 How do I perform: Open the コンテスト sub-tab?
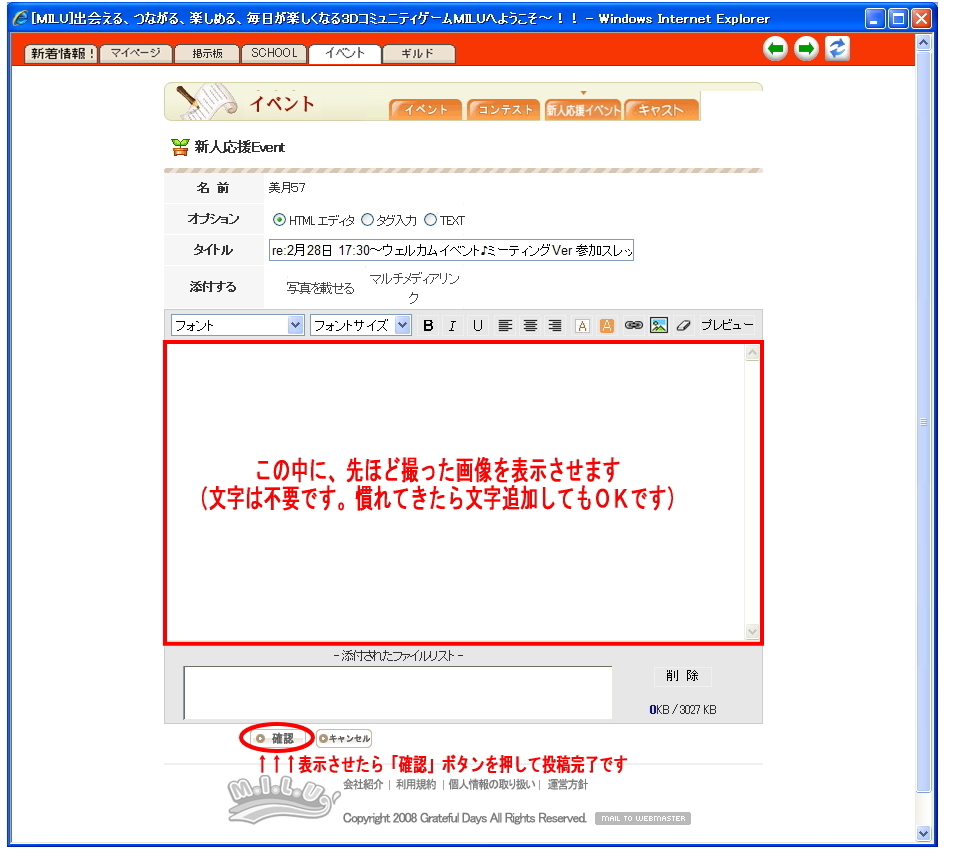pyautogui.click(x=504, y=110)
